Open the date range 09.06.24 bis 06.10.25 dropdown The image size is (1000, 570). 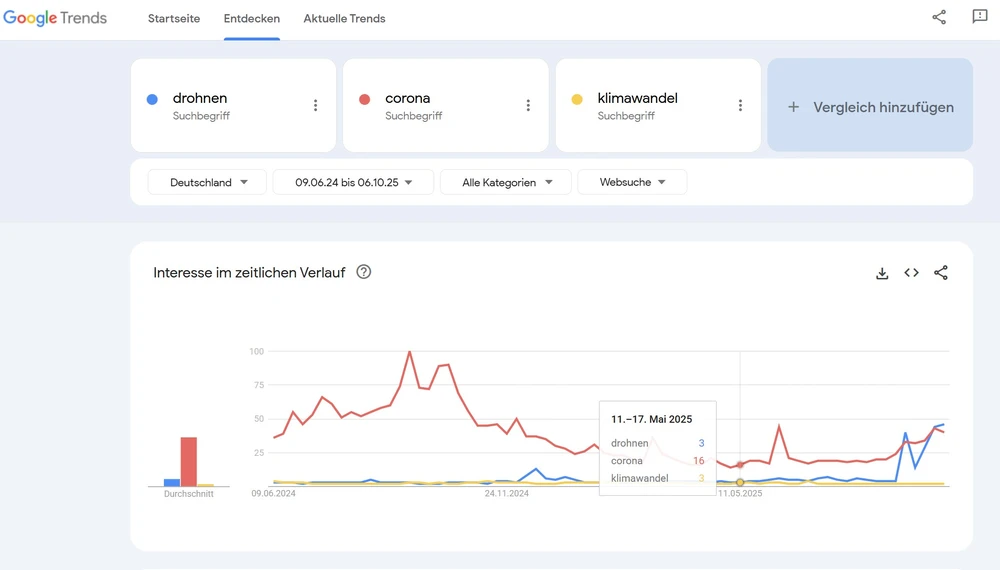coord(353,182)
